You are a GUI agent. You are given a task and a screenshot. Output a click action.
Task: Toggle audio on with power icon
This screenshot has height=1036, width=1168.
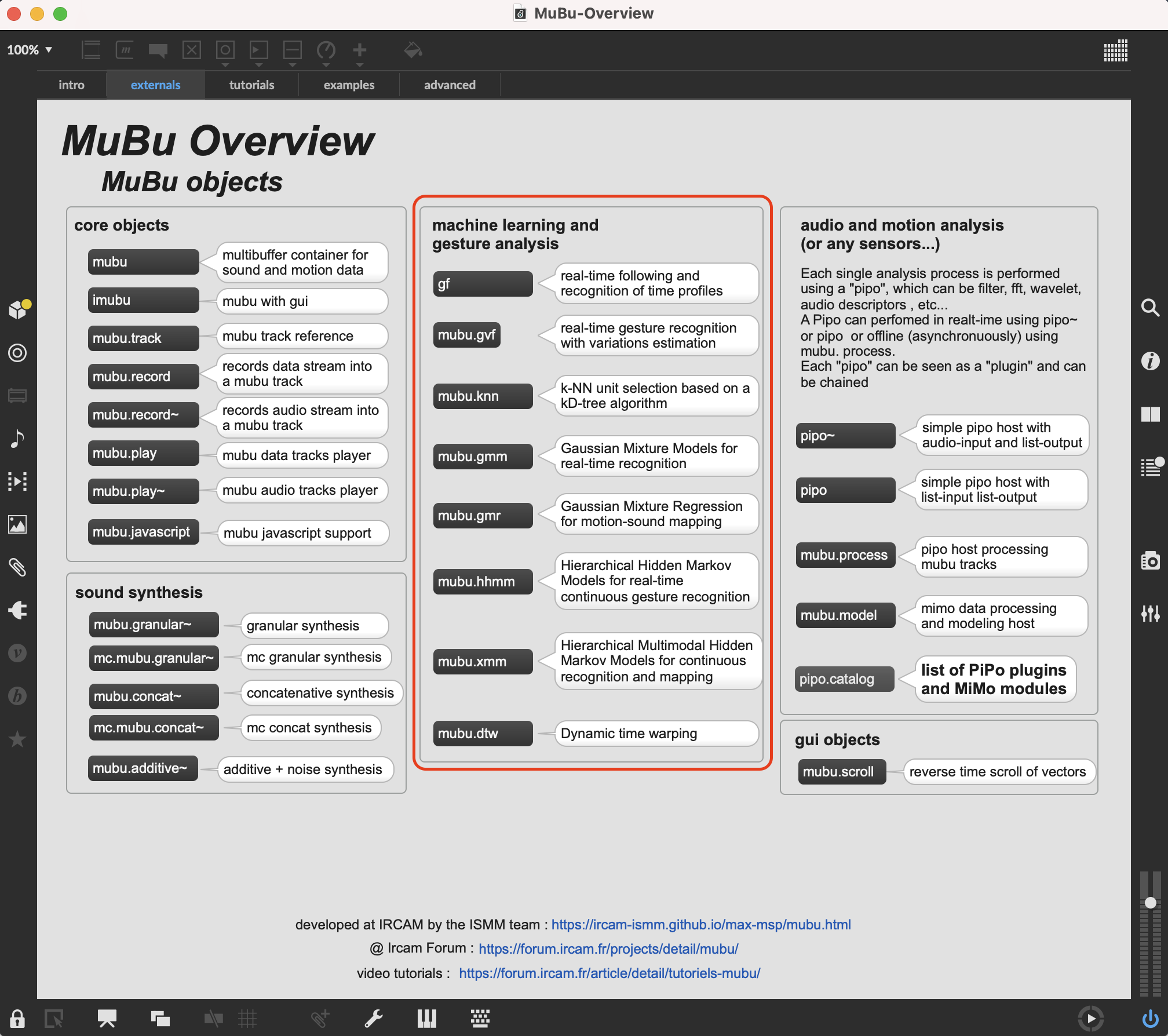click(1150, 1018)
